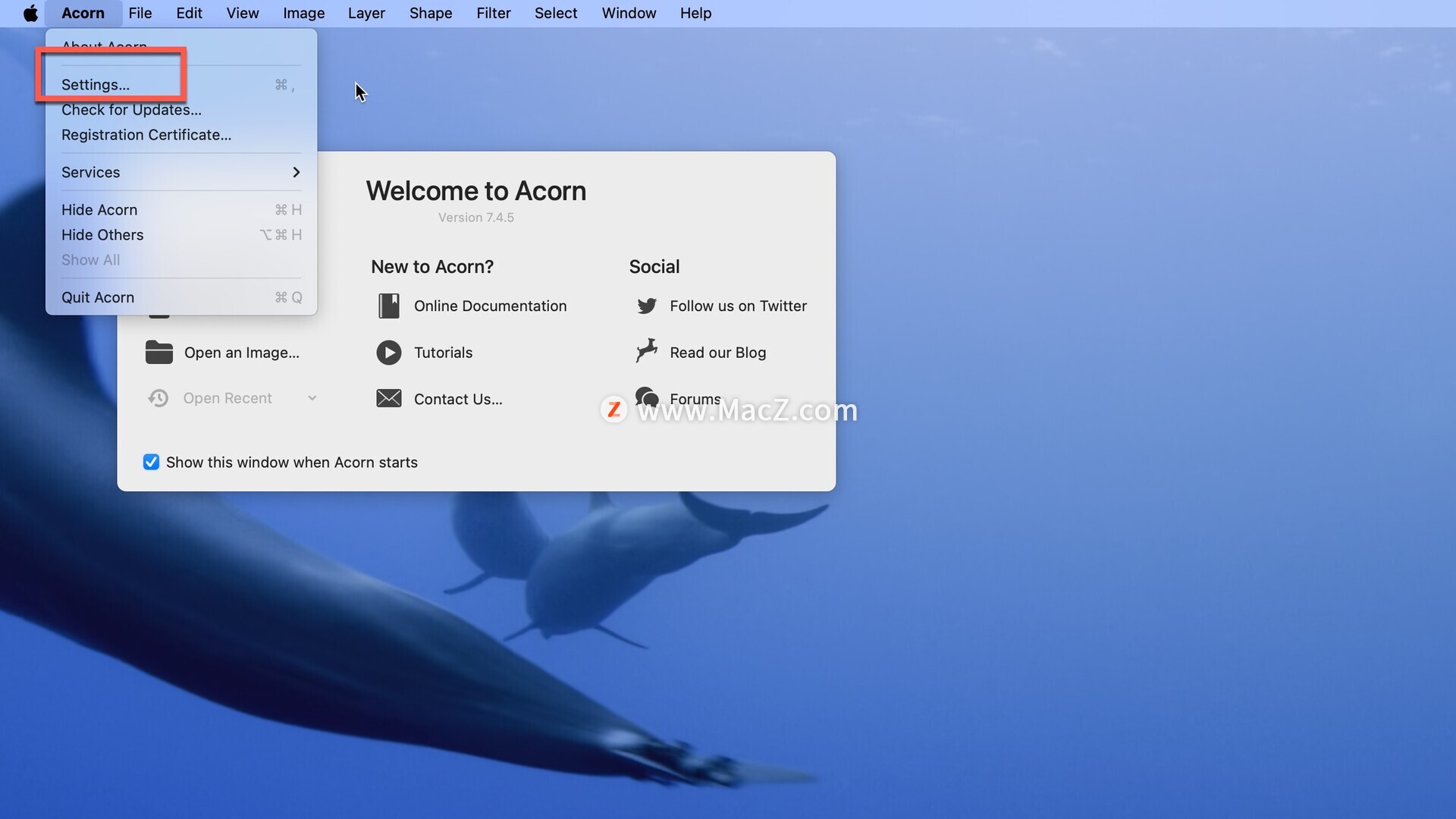Click the blog deer icon

(647, 351)
